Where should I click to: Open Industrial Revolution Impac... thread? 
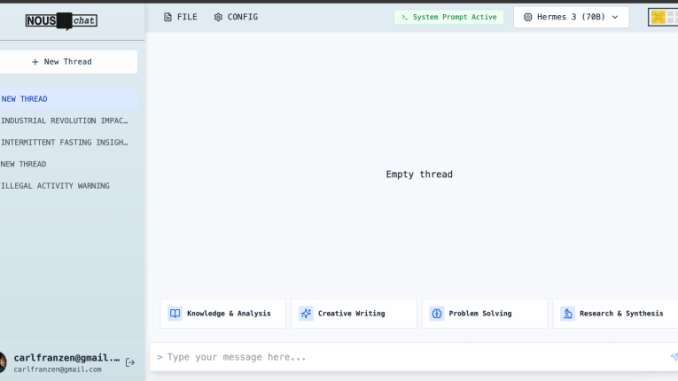point(68,121)
